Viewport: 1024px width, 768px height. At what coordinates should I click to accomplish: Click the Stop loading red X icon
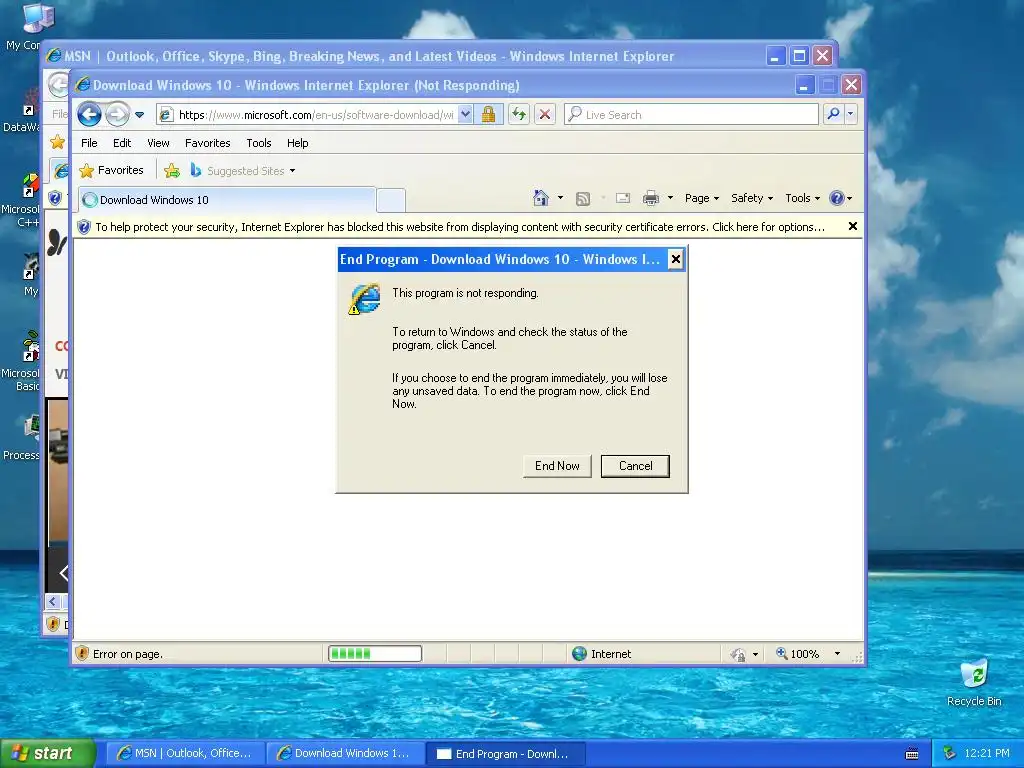pos(545,115)
